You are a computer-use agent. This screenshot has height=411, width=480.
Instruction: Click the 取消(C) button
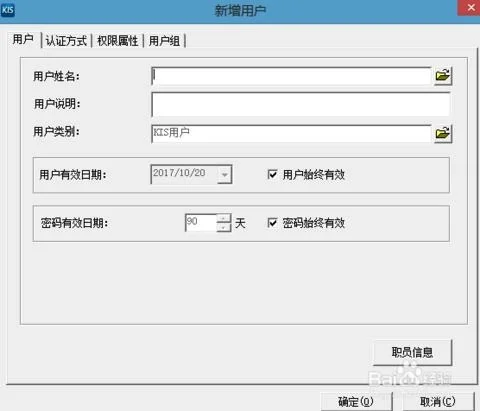[x=438, y=402]
